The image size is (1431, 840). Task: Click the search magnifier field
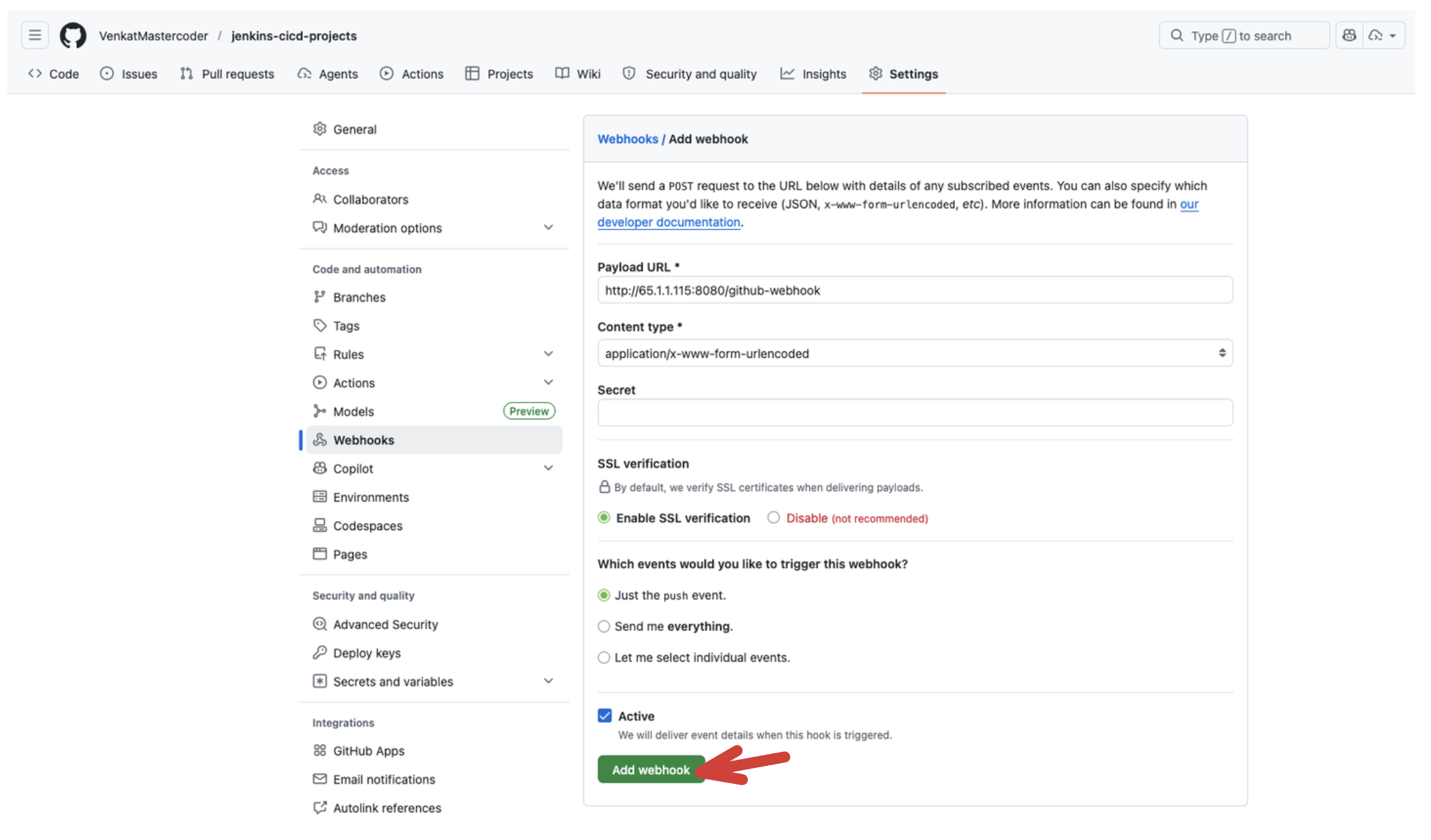tap(1244, 36)
